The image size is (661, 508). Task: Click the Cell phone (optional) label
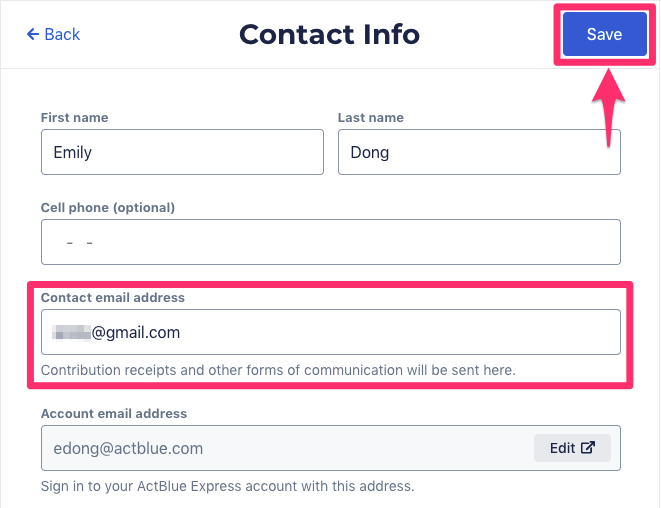108,208
